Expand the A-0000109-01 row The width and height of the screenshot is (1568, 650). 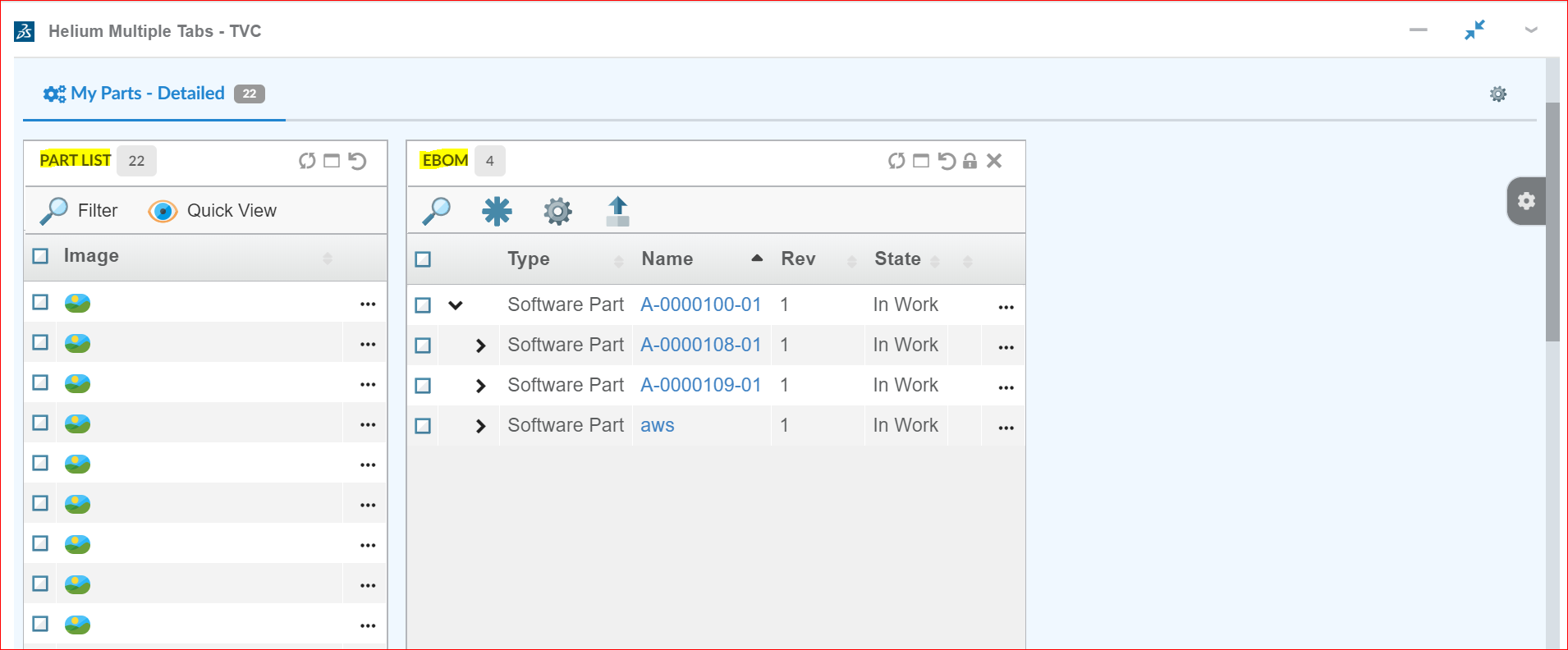point(480,386)
